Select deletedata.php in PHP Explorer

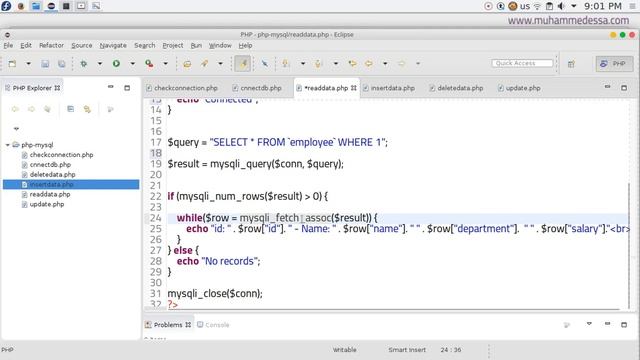coord(52,174)
